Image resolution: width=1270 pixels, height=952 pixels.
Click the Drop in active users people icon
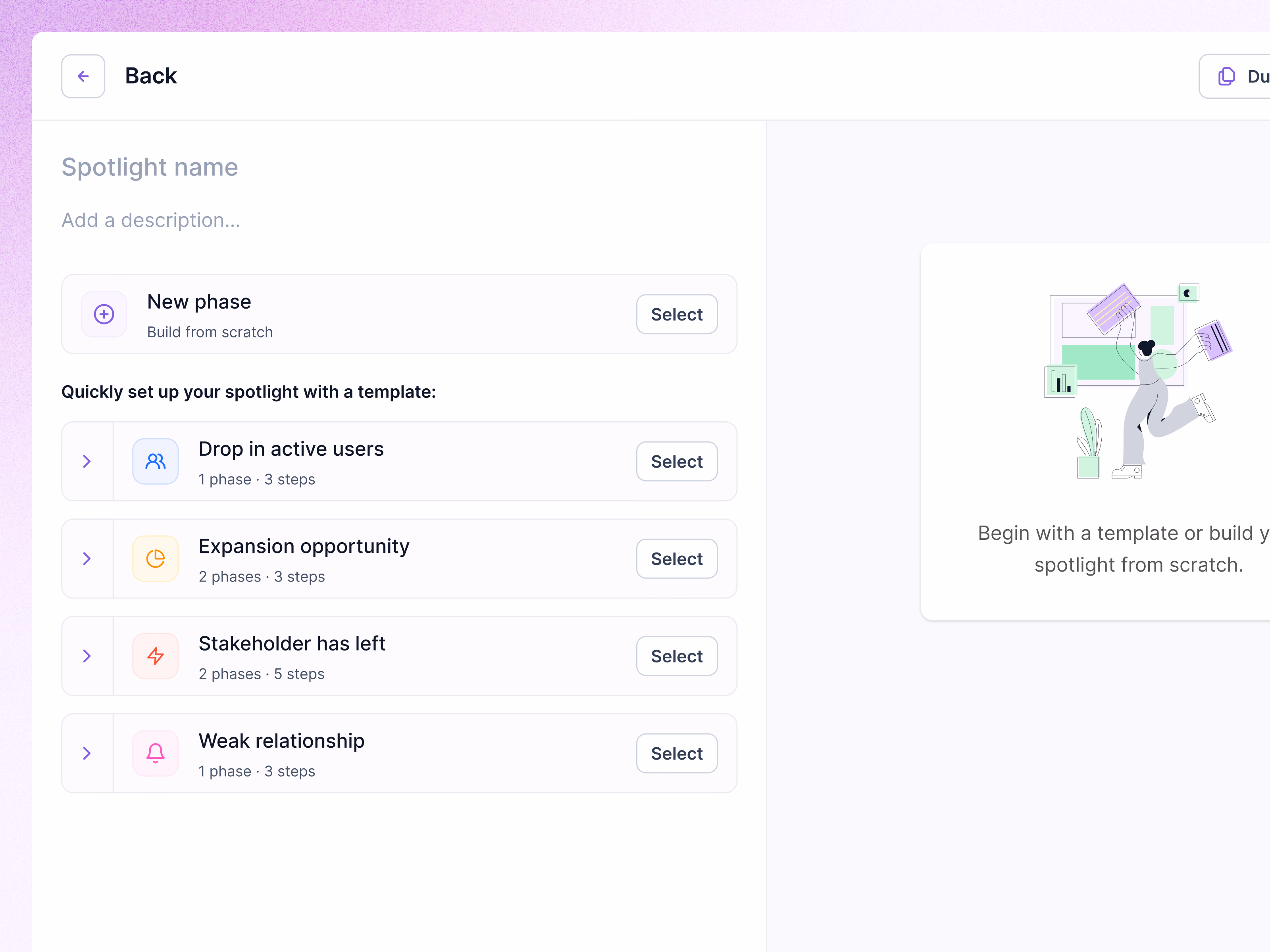[x=156, y=461]
